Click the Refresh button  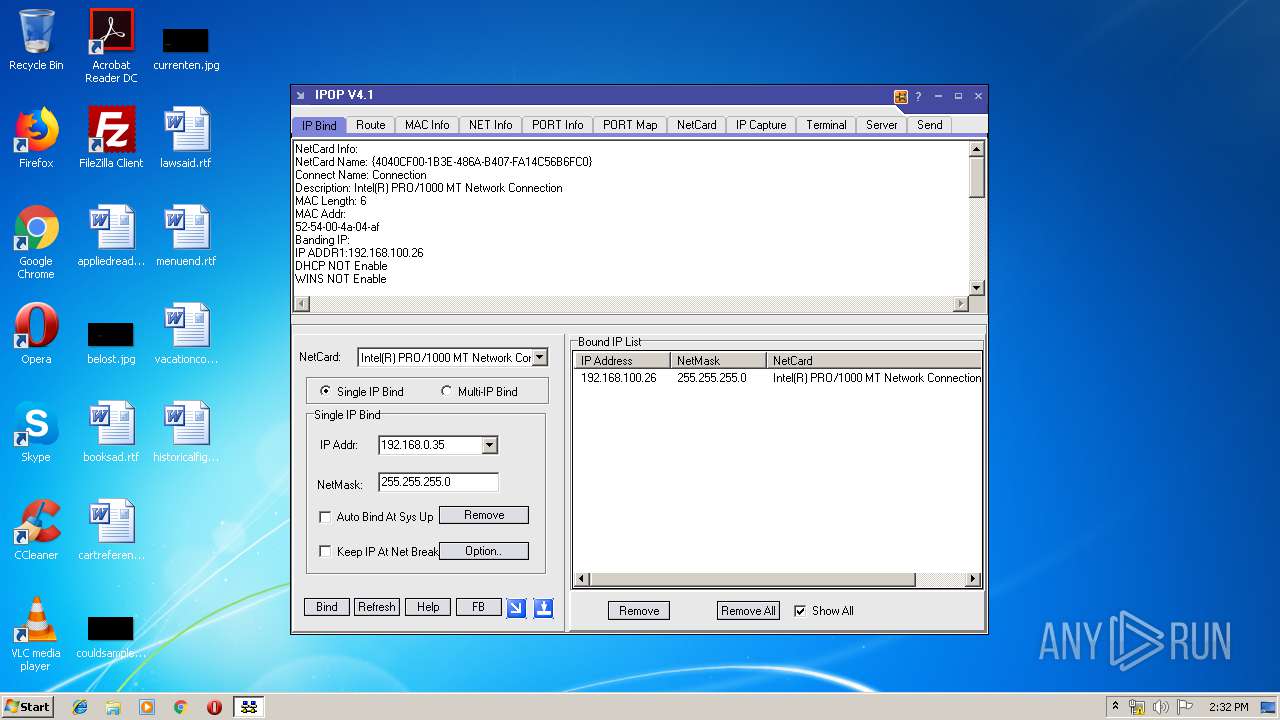point(377,607)
